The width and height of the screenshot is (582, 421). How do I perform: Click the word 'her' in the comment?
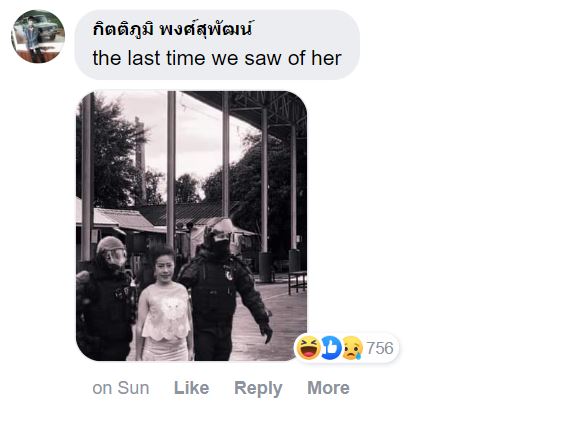coord(326,58)
